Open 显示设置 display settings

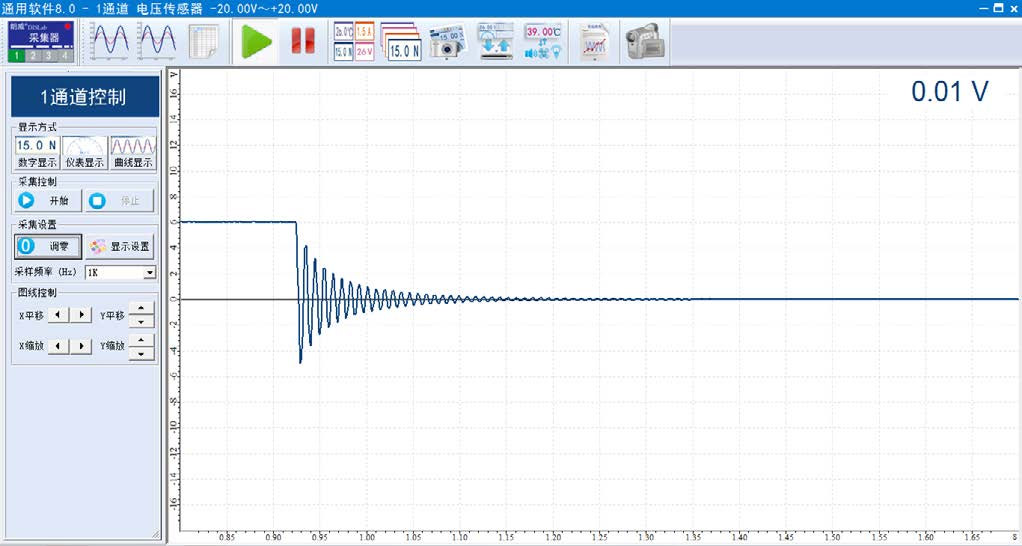[x=119, y=246]
